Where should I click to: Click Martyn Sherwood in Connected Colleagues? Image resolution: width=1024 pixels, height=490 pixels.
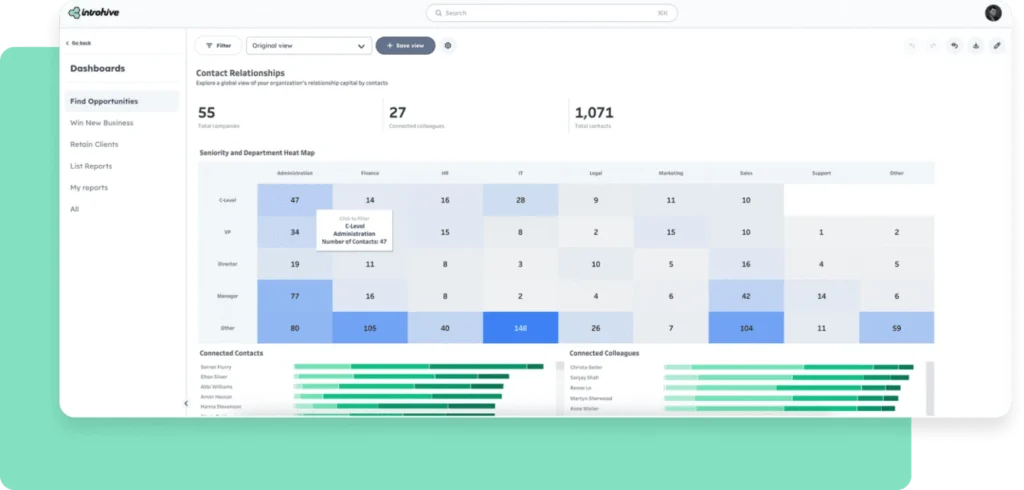point(591,399)
